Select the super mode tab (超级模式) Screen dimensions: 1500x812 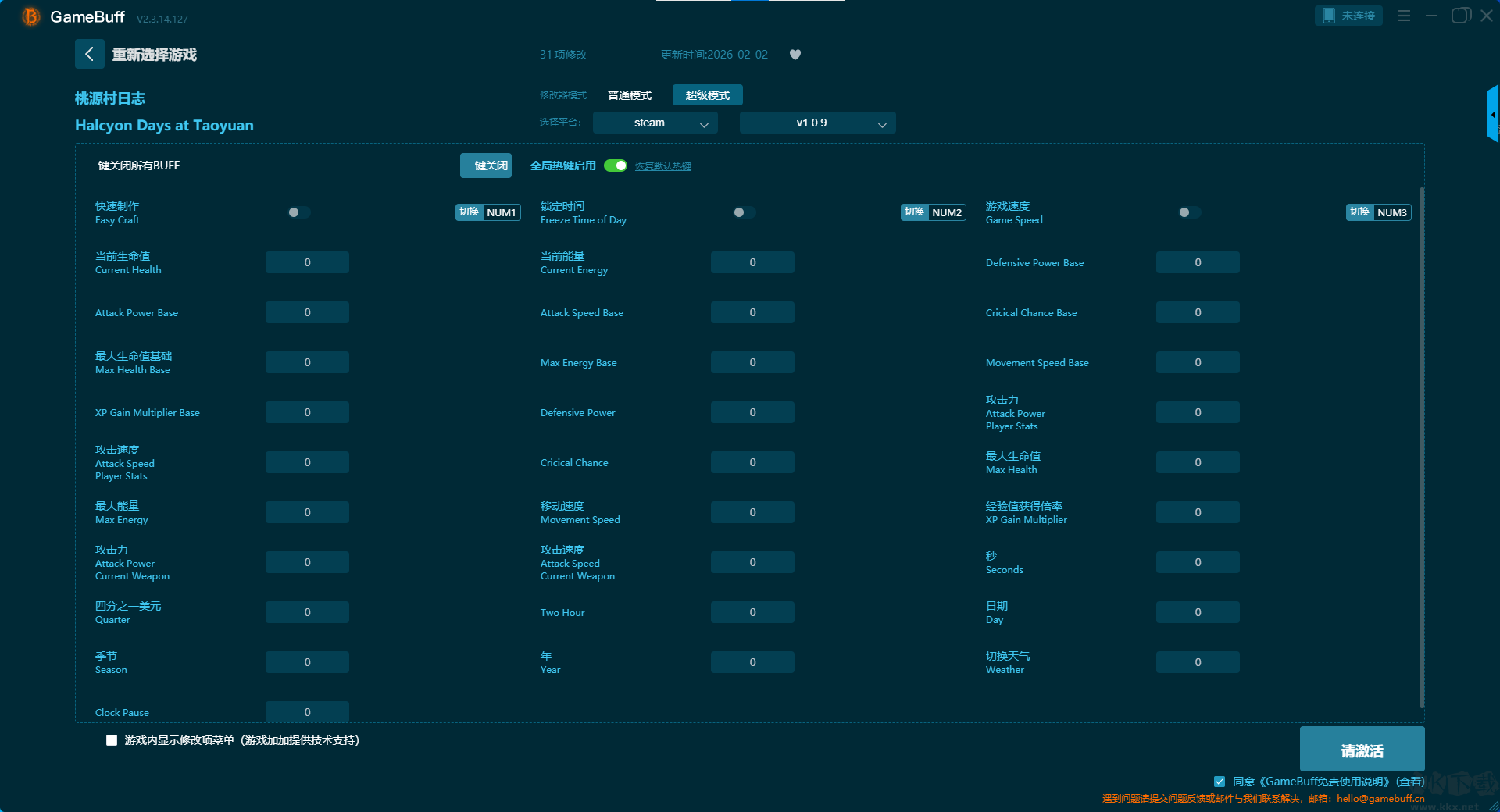pos(707,95)
